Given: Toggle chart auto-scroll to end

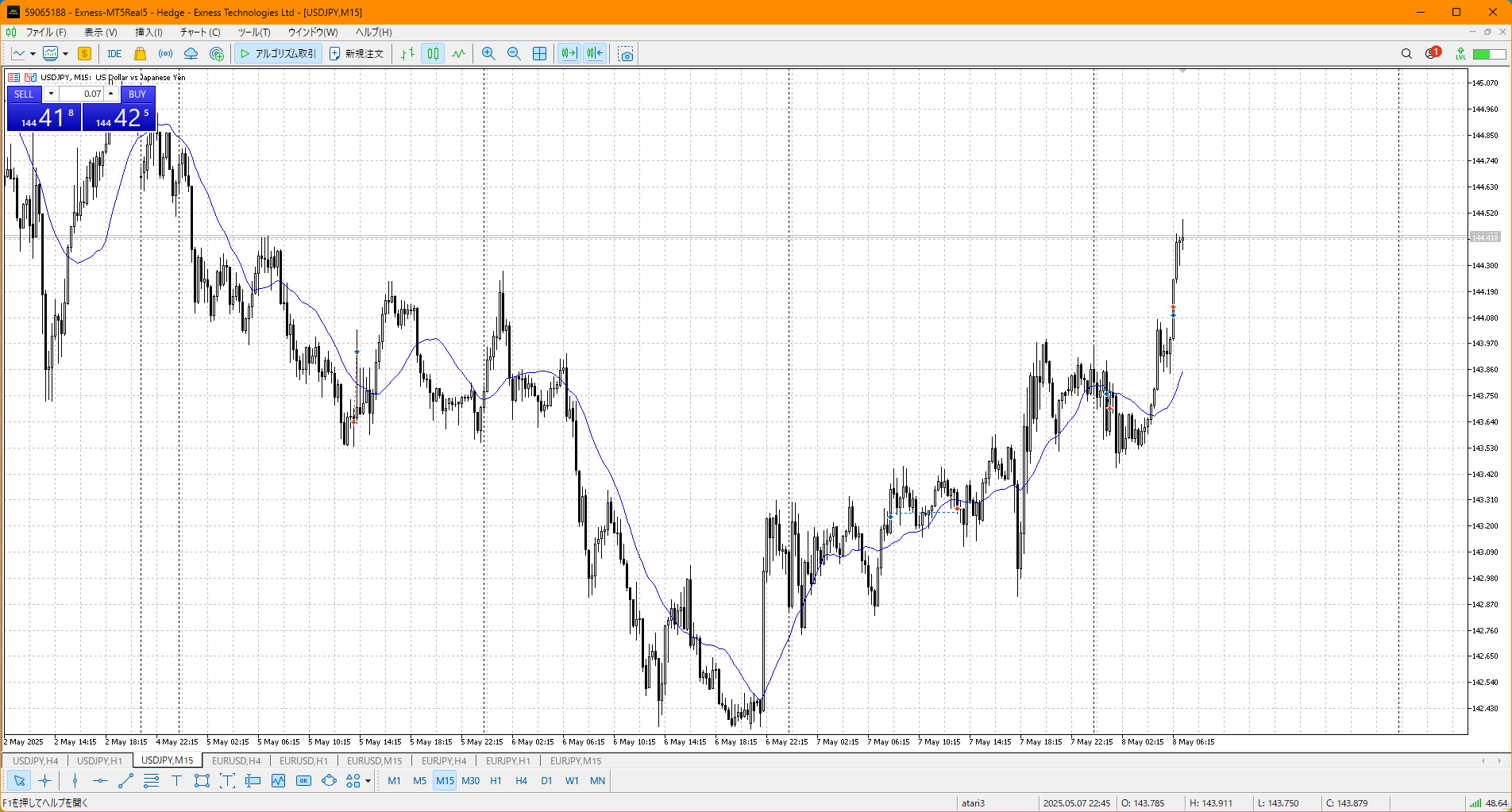Looking at the screenshot, I should coord(569,54).
